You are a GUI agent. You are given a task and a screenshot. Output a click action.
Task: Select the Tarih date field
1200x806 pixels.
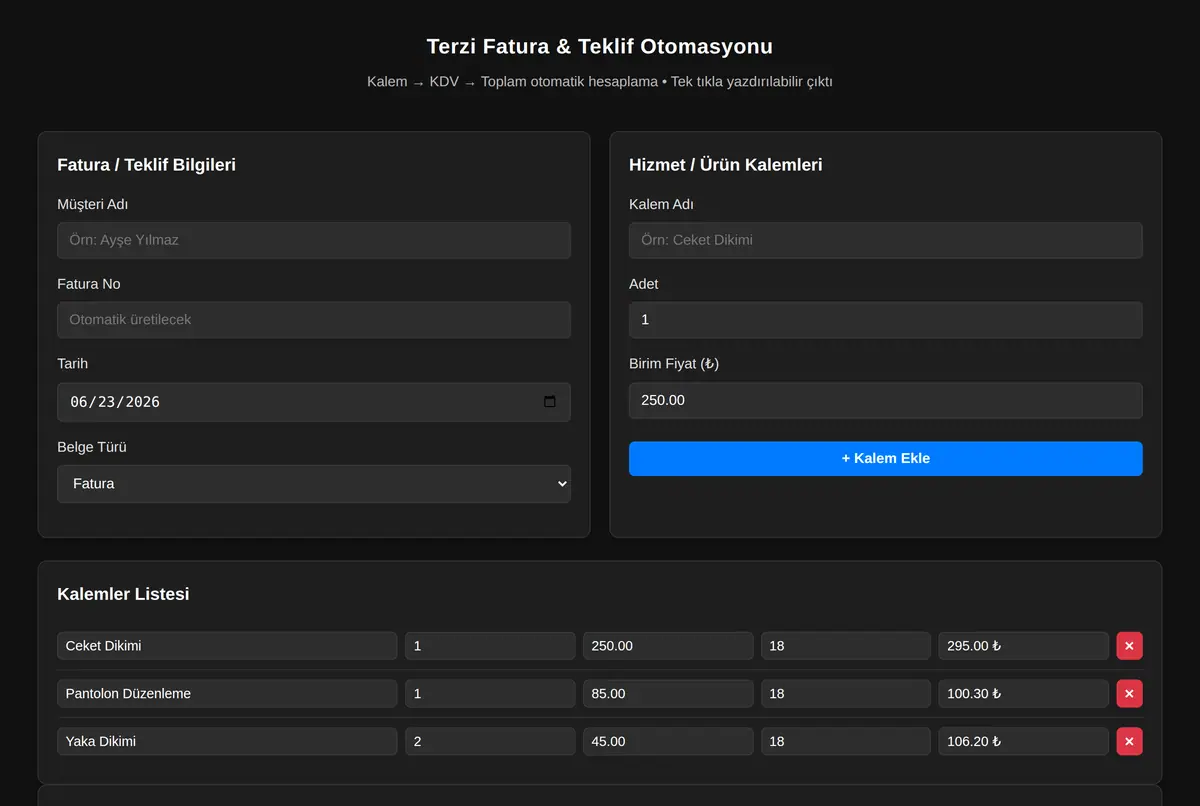pos(314,402)
